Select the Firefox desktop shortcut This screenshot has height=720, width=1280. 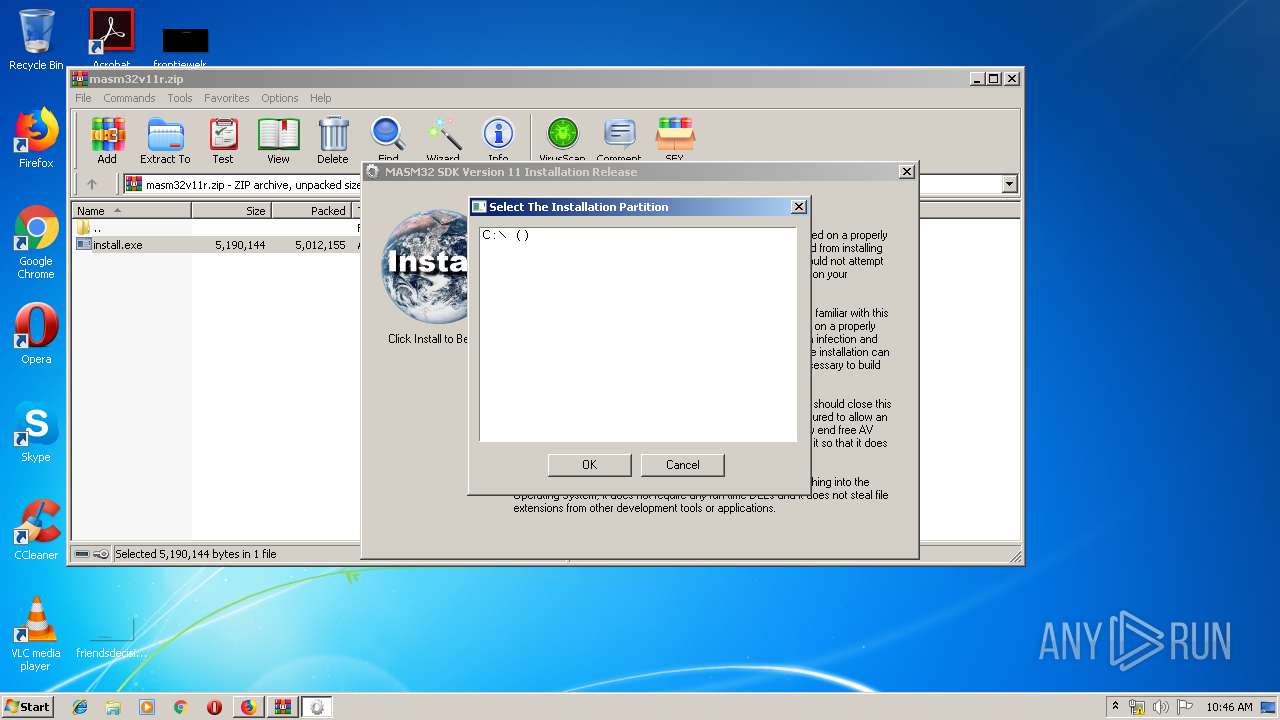pyautogui.click(x=36, y=138)
